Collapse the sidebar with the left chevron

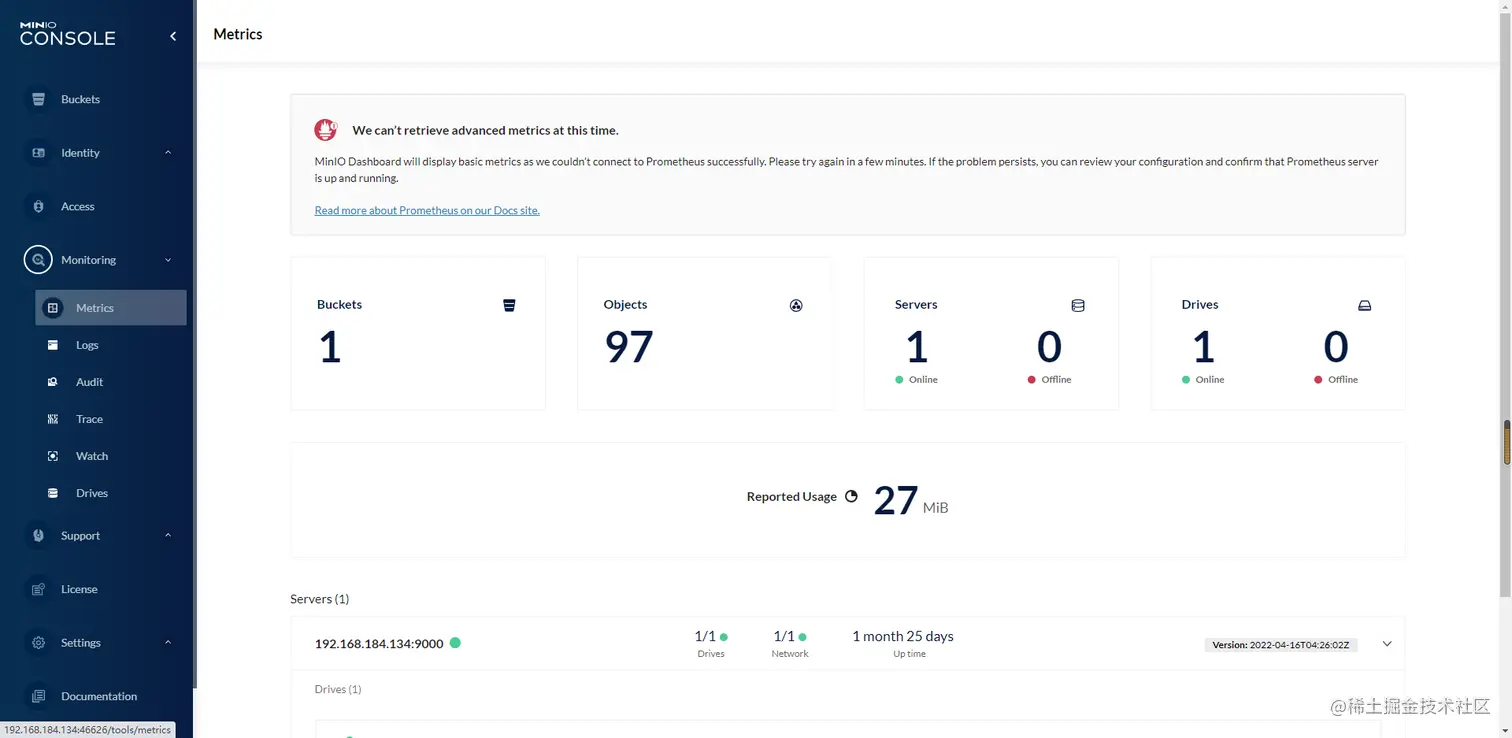point(173,36)
